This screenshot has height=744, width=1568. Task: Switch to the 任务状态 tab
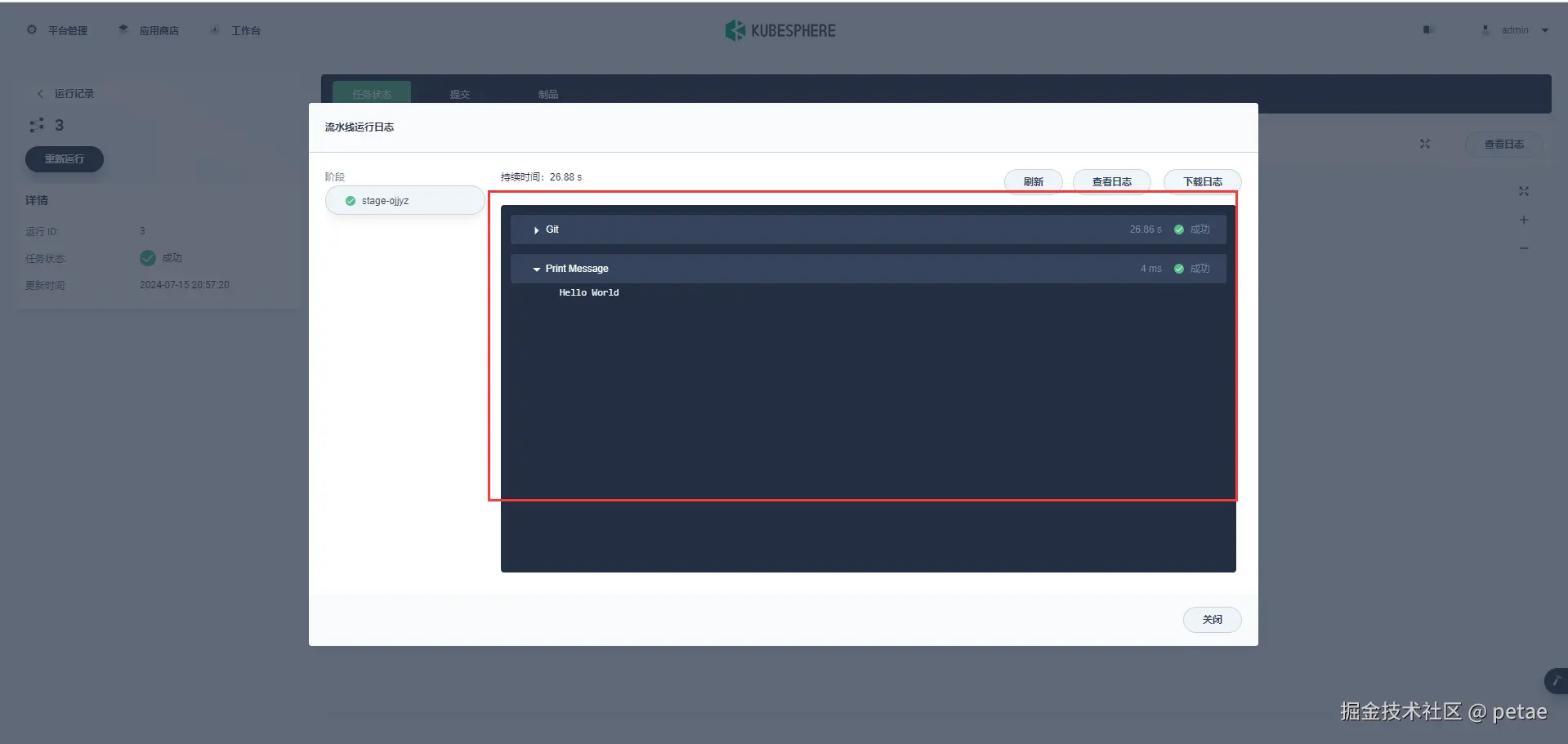pos(372,95)
